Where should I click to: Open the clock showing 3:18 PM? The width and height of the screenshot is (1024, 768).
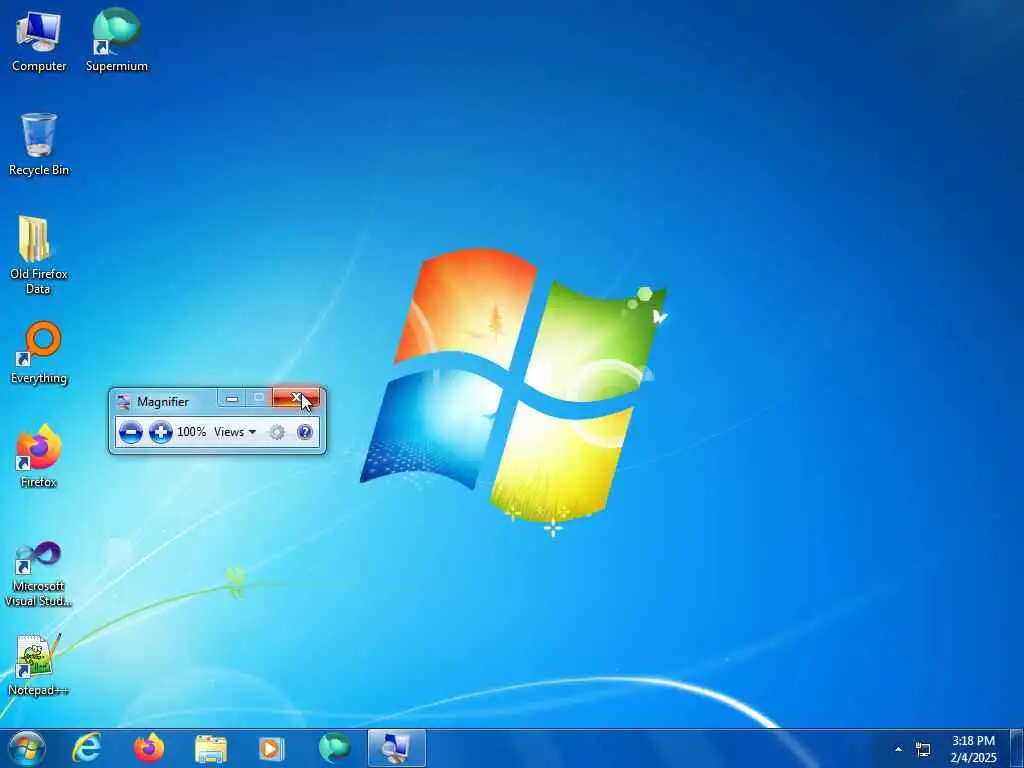tap(974, 749)
